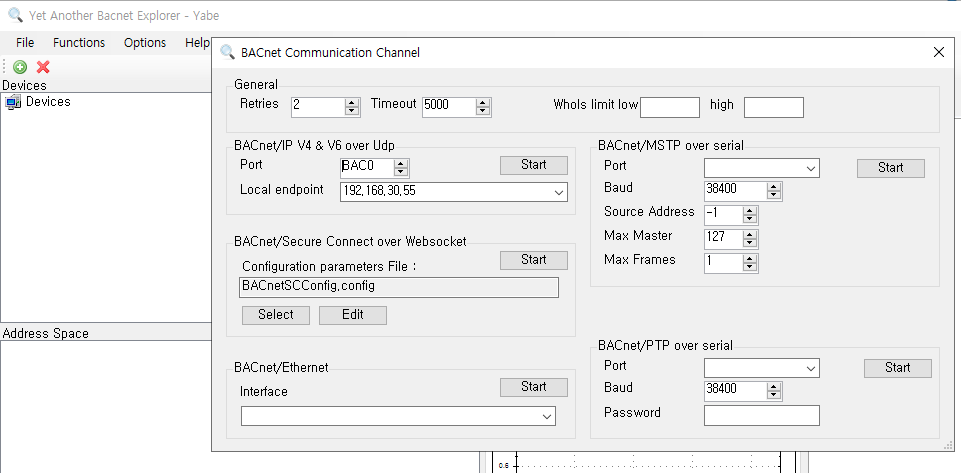Click the red X remove device icon
961x473 pixels.
tap(43, 67)
